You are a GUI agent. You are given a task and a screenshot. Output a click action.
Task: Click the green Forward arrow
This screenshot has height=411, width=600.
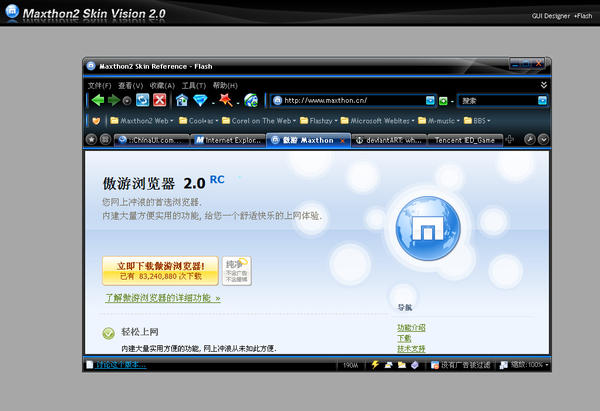coord(114,101)
